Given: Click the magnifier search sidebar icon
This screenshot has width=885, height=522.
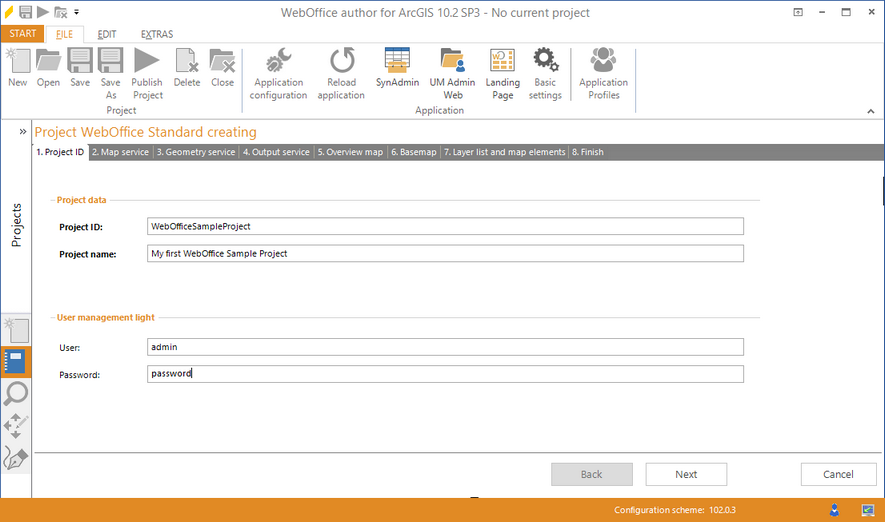Looking at the screenshot, I should point(16,393).
